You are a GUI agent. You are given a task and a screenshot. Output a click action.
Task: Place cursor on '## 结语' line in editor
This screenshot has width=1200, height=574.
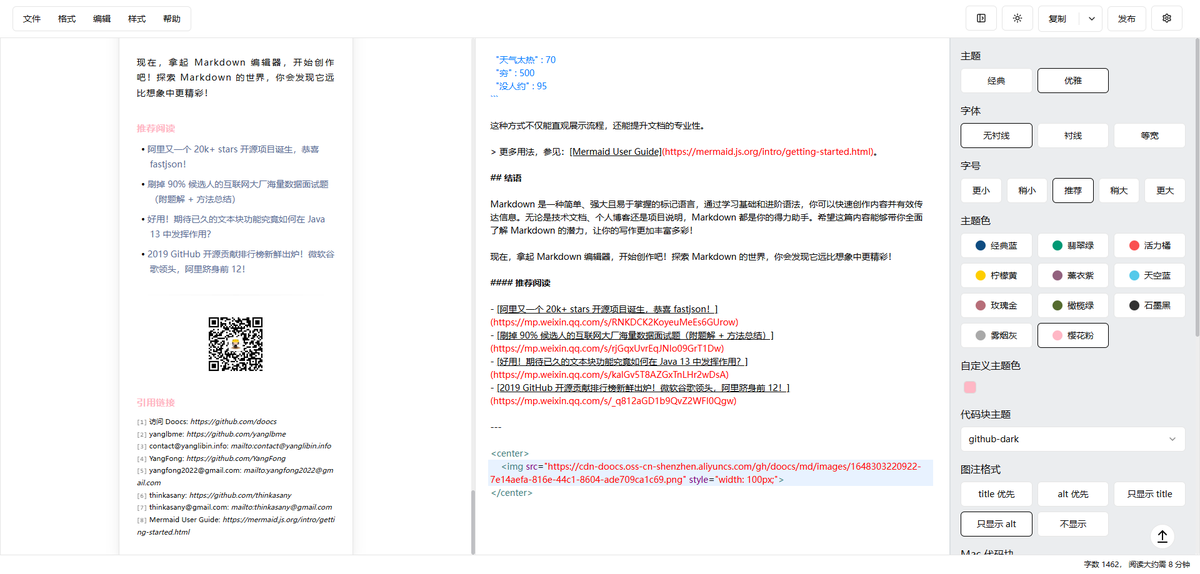click(505, 178)
